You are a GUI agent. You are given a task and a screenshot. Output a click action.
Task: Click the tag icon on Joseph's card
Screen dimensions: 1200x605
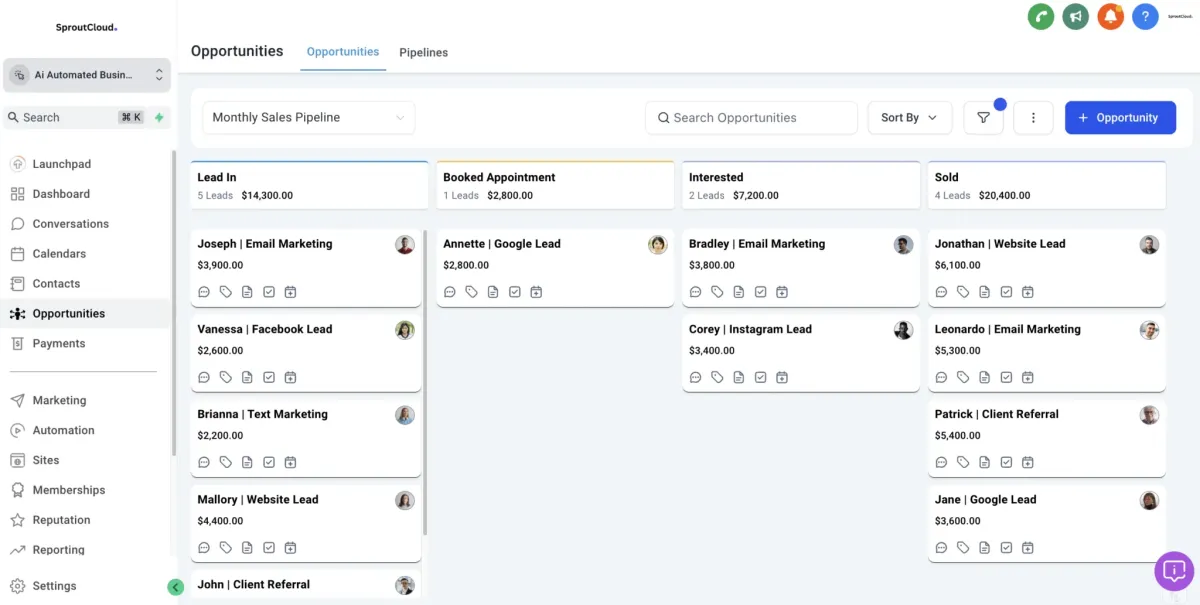pyautogui.click(x=225, y=292)
